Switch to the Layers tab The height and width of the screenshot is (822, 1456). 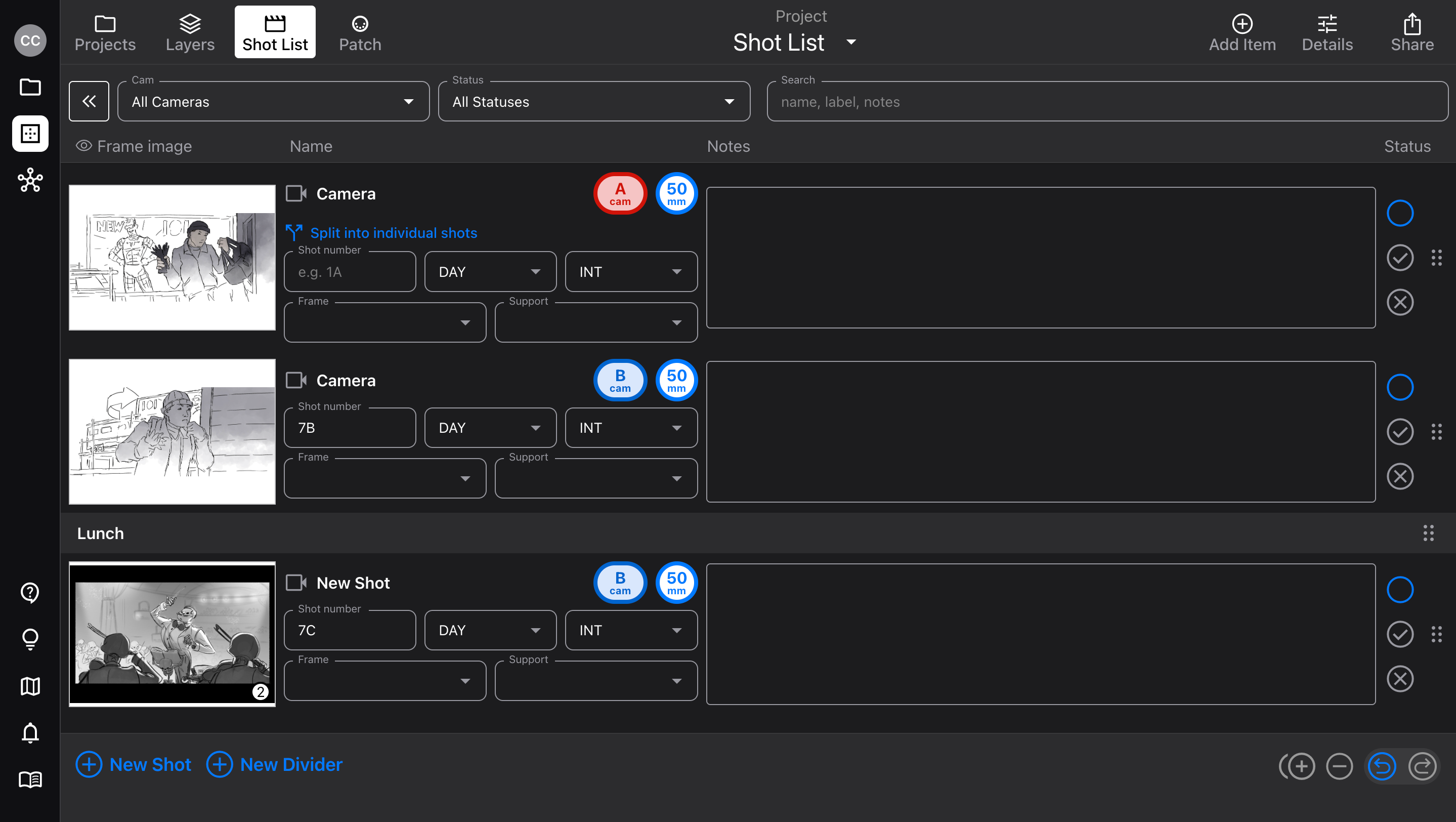pyautogui.click(x=190, y=32)
